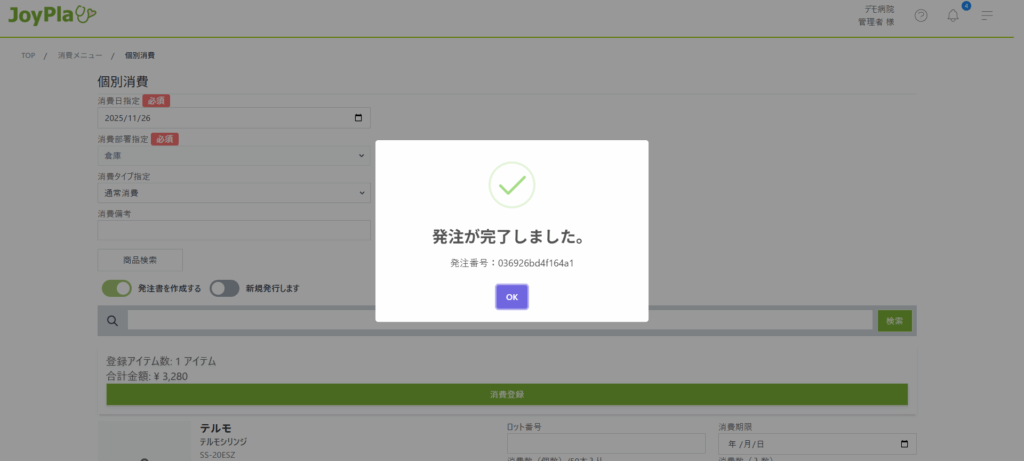
Task: Click the ロット番号 input field
Action: 606,443
